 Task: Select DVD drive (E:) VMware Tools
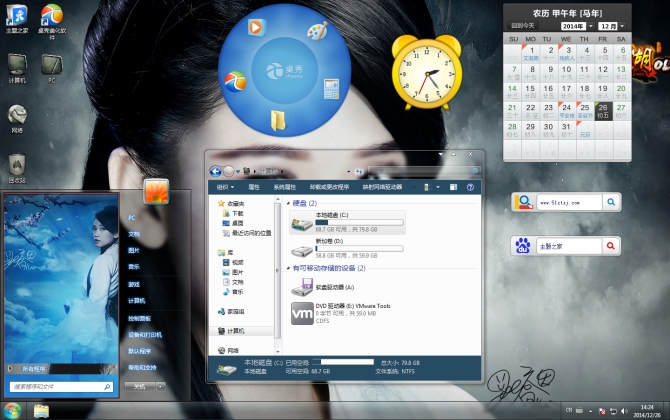[341, 313]
